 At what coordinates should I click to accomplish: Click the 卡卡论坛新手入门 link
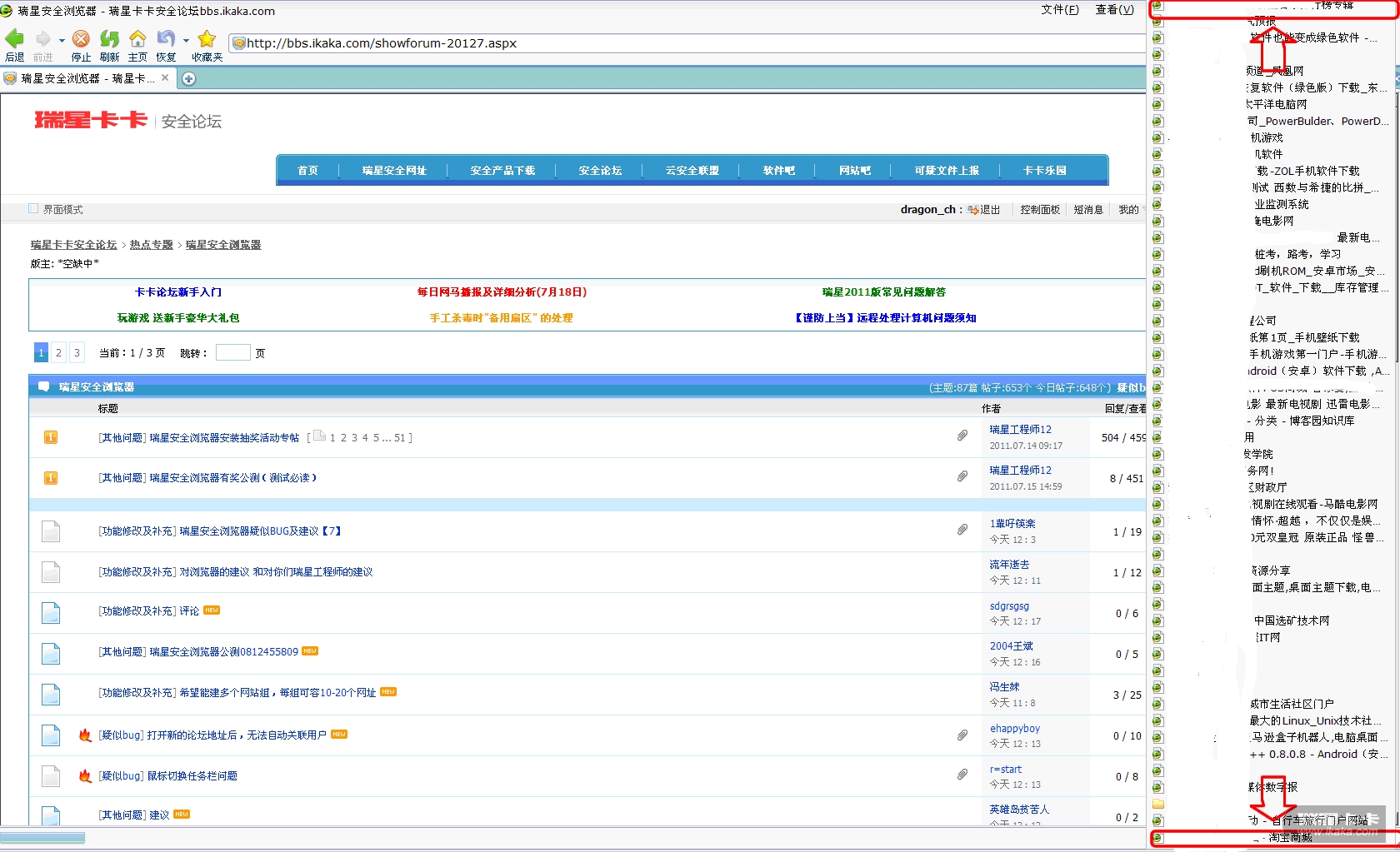178,292
